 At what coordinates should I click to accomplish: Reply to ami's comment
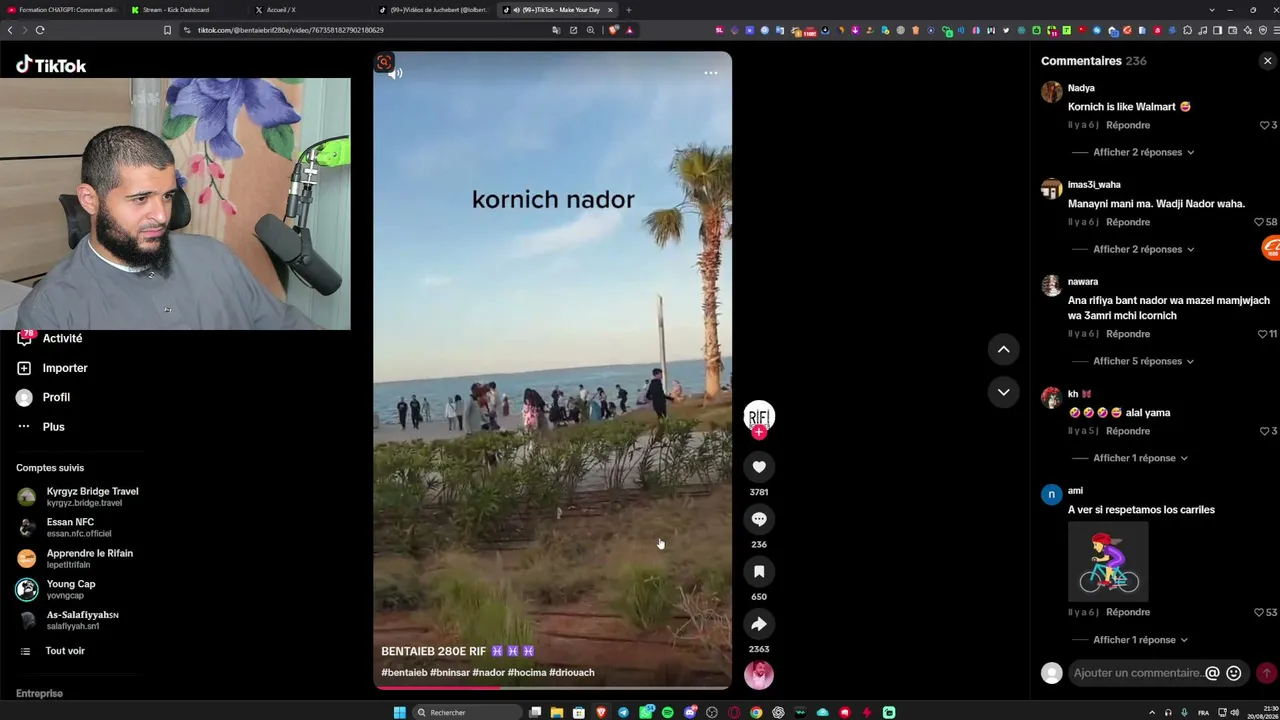click(x=1128, y=612)
